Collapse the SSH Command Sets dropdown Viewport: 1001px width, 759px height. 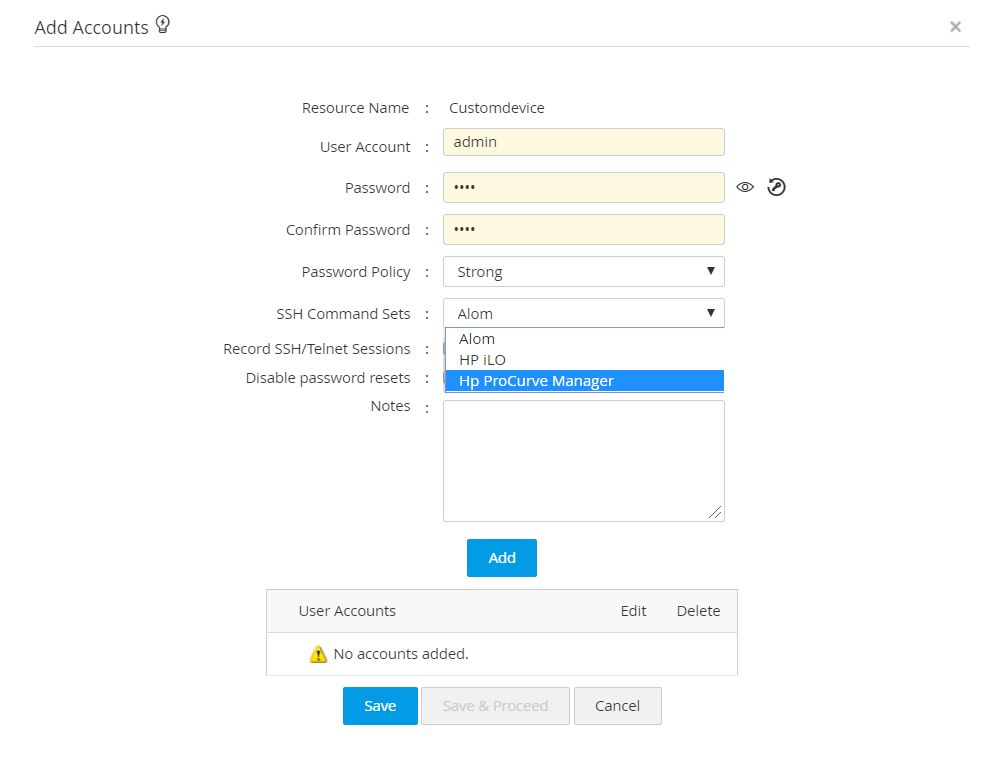[x=583, y=314]
